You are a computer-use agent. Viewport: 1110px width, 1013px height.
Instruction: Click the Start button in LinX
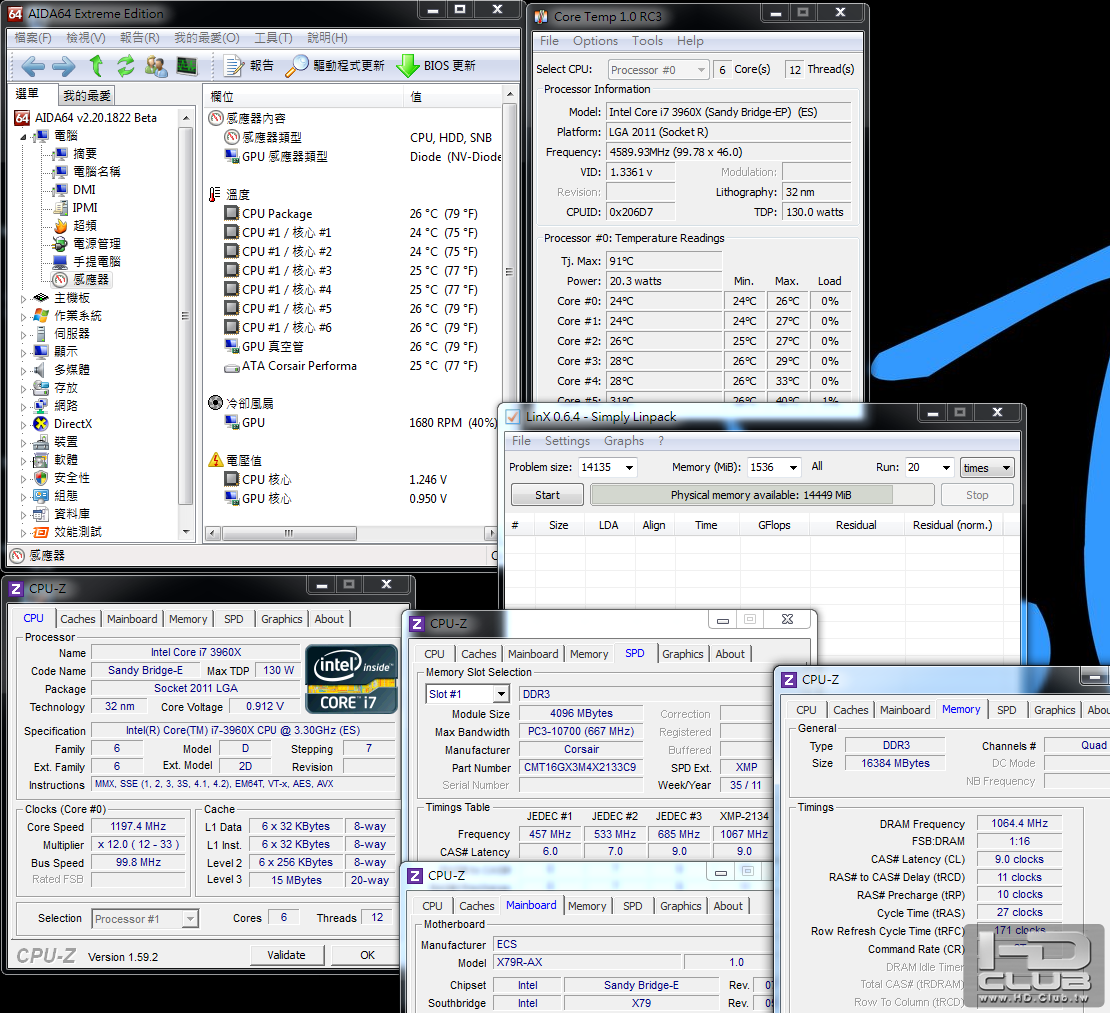(547, 495)
